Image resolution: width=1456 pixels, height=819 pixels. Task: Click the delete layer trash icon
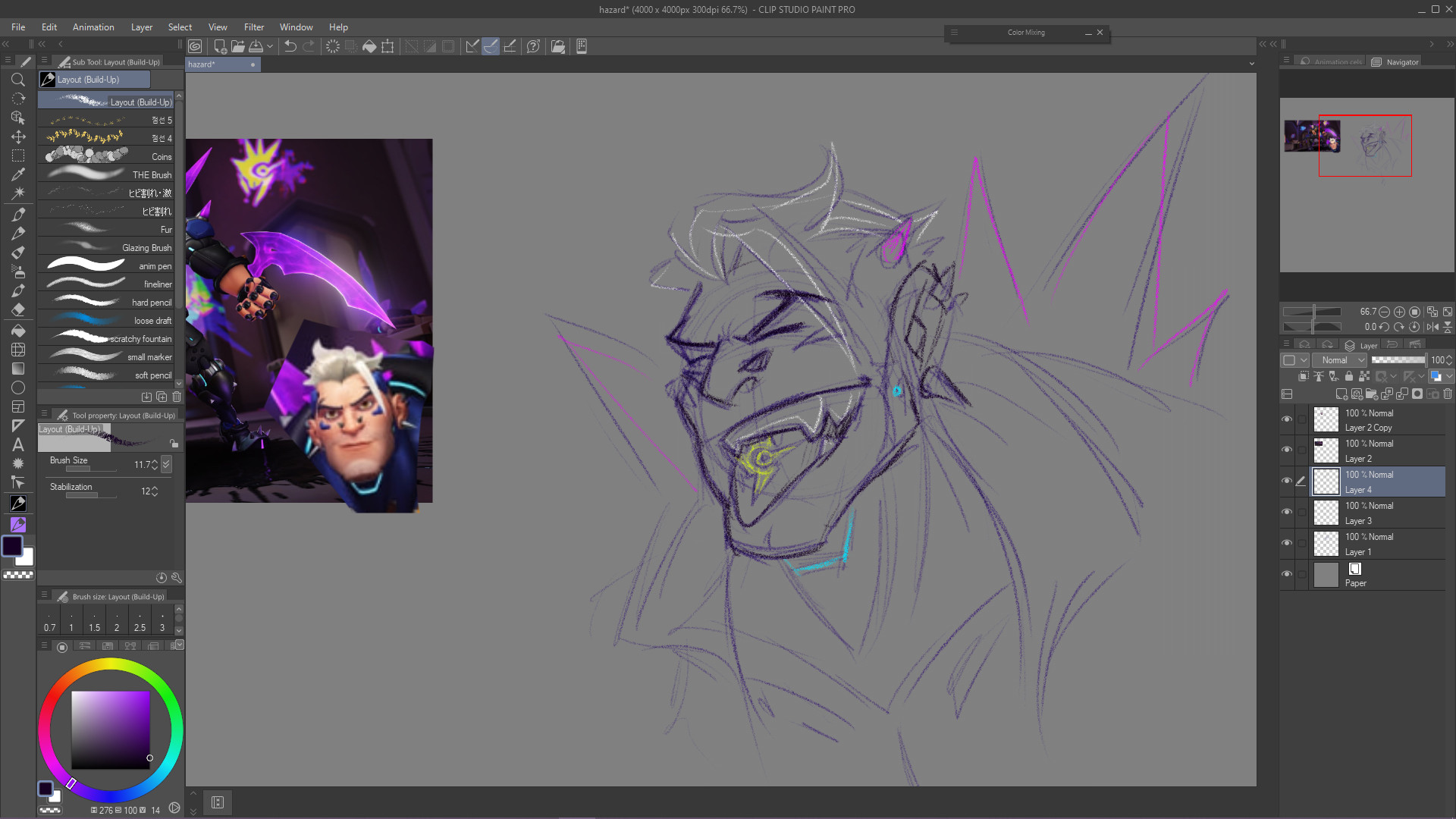tap(1448, 394)
